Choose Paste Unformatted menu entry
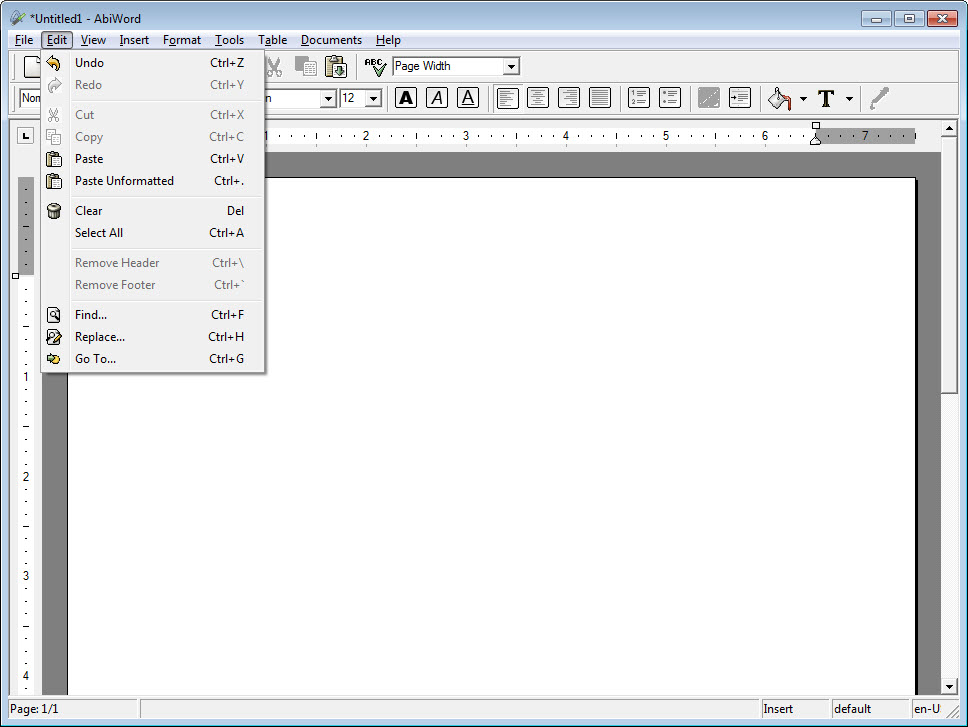The width and height of the screenshot is (968, 727). 153,181
